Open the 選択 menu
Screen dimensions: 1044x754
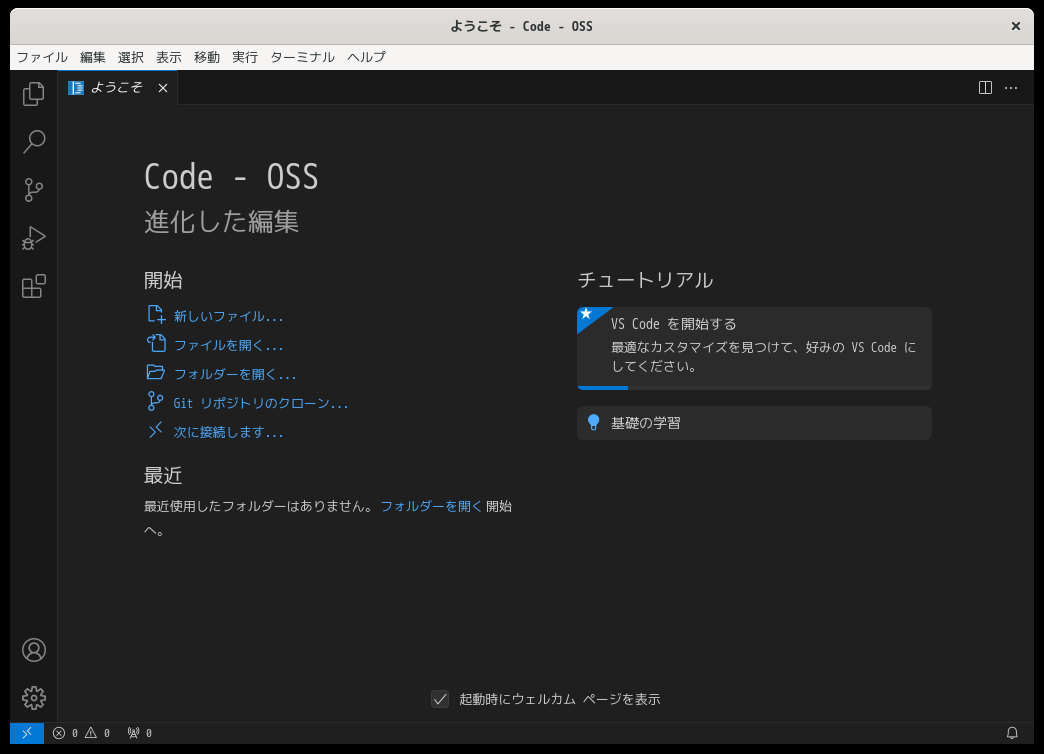(x=130, y=57)
